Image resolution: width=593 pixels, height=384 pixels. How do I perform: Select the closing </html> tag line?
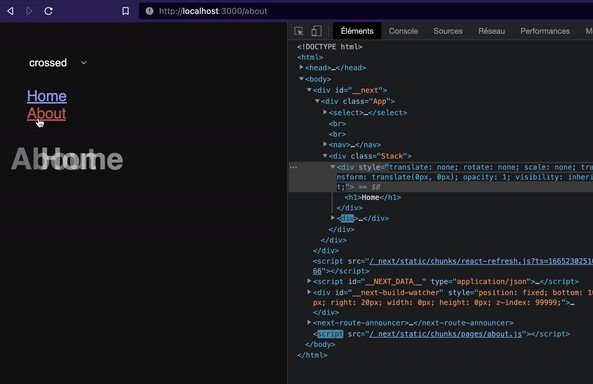click(312, 355)
